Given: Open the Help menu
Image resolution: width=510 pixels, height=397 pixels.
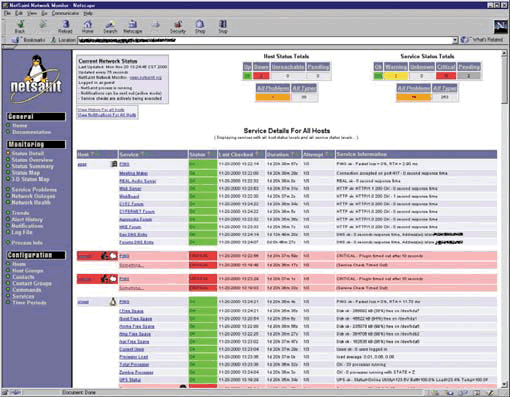Looking at the screenshot, I should [88, 13].
